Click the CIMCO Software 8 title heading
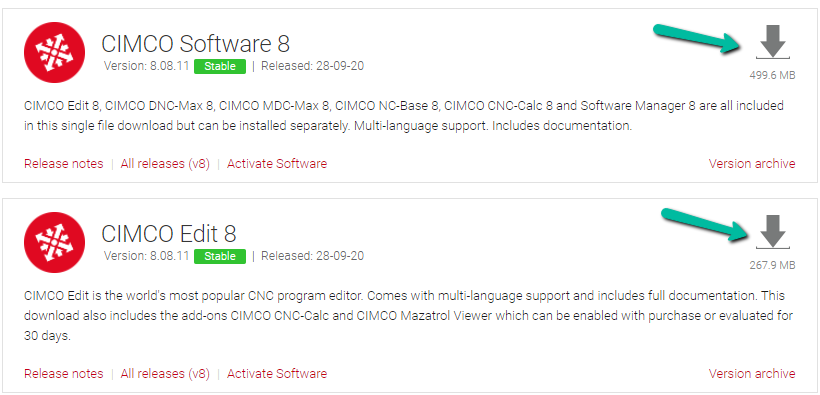Viewport: 820px width, 395px height. [196, 44]
